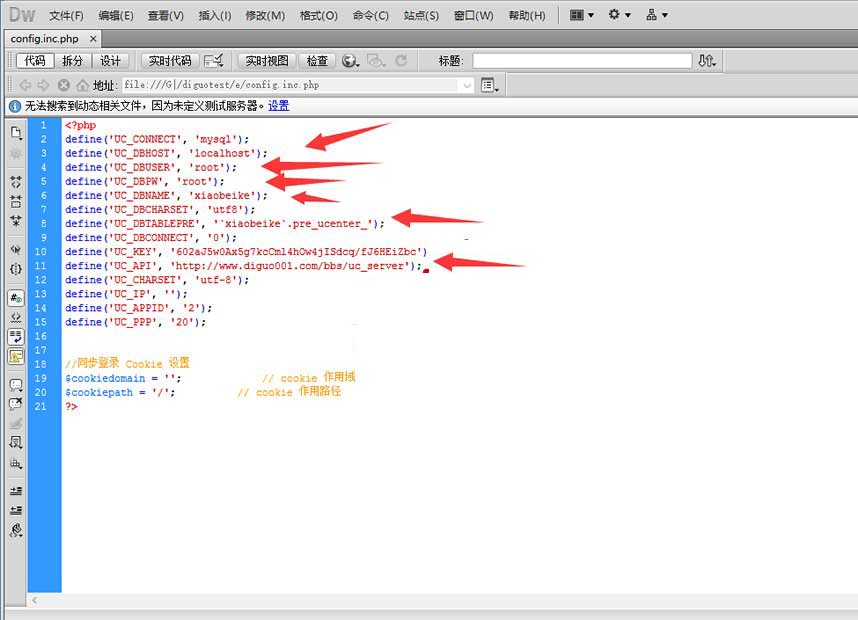Open the 修改(M) menu

[x=265, y=16]
